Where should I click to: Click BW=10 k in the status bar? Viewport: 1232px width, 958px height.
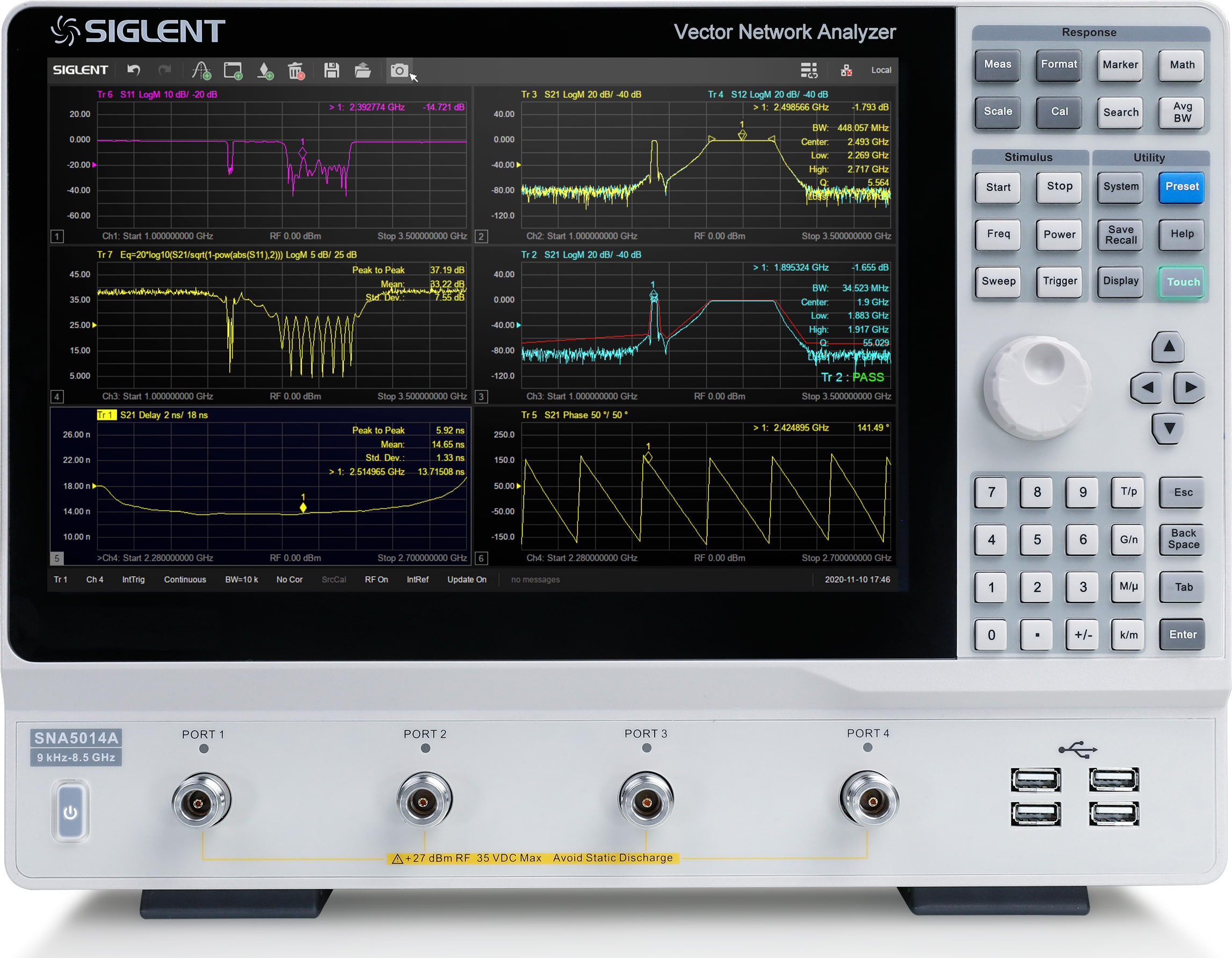click(x=242, y=579)
